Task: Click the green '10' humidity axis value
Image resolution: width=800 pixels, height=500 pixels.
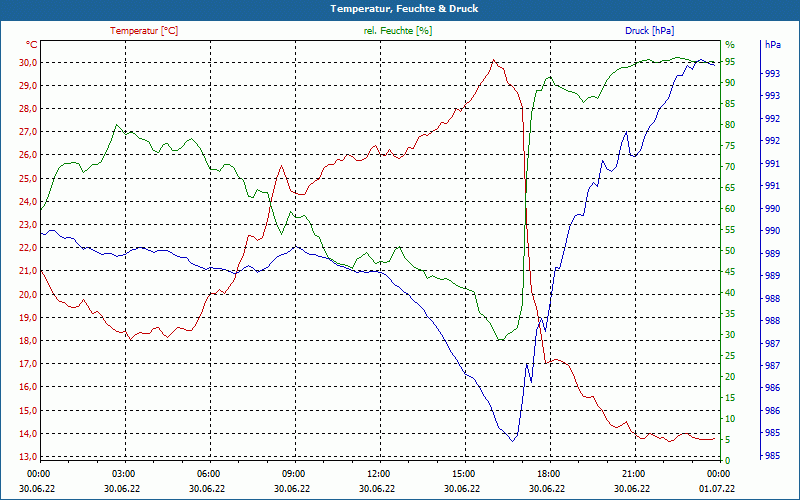Action: coord(730,419)
